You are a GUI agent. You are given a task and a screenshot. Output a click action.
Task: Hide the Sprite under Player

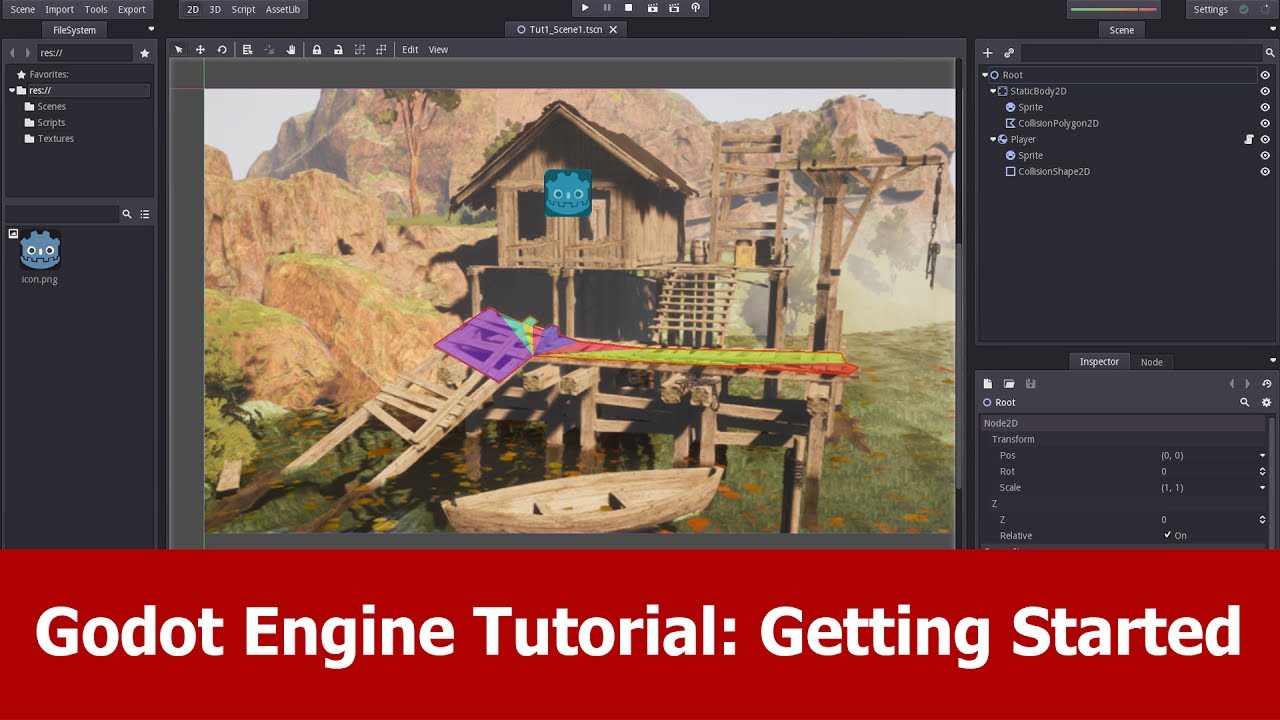(x=1265, y=155)
